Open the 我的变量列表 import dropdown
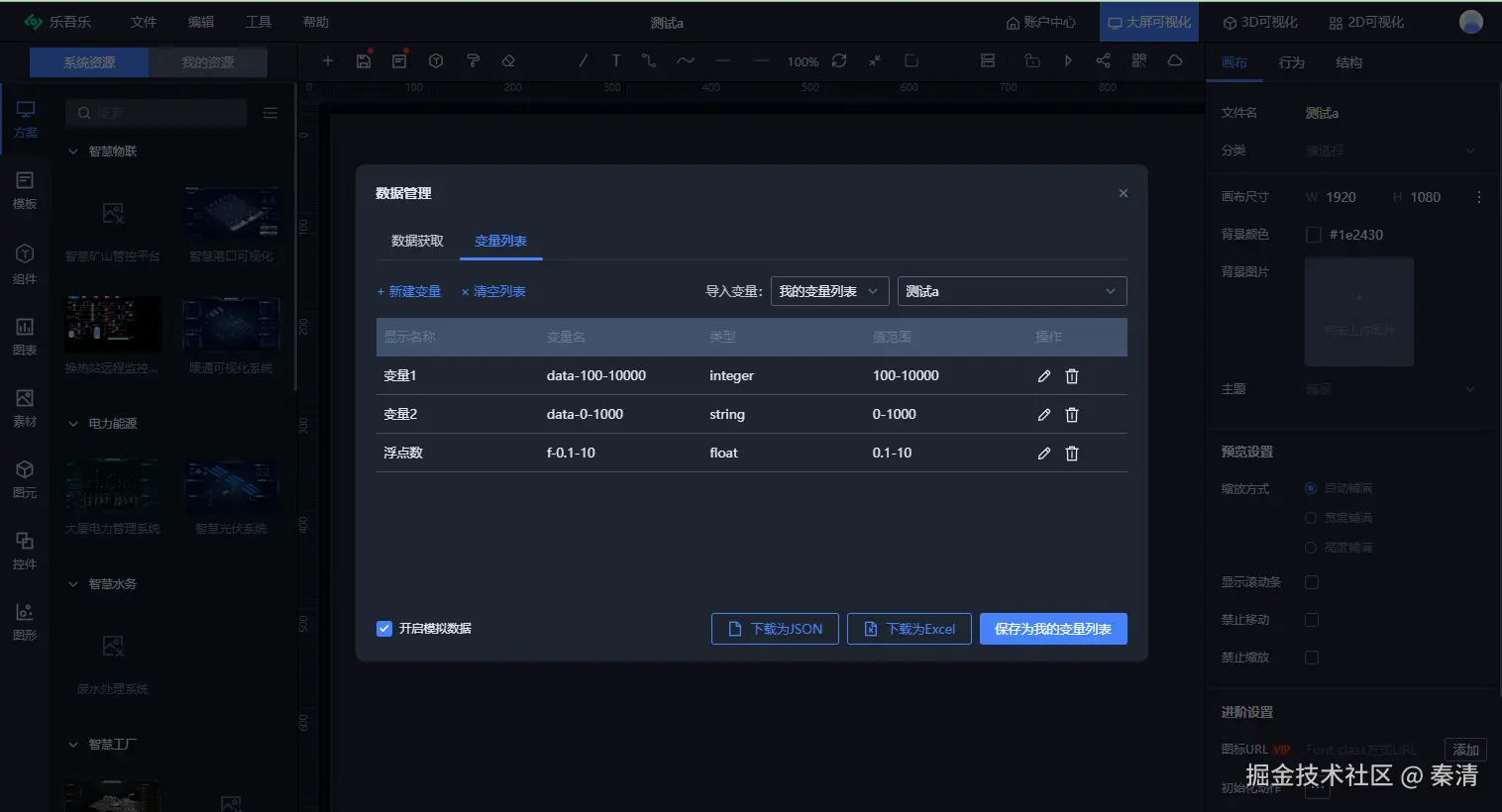 pyautogui.click(x=830, y=291)
